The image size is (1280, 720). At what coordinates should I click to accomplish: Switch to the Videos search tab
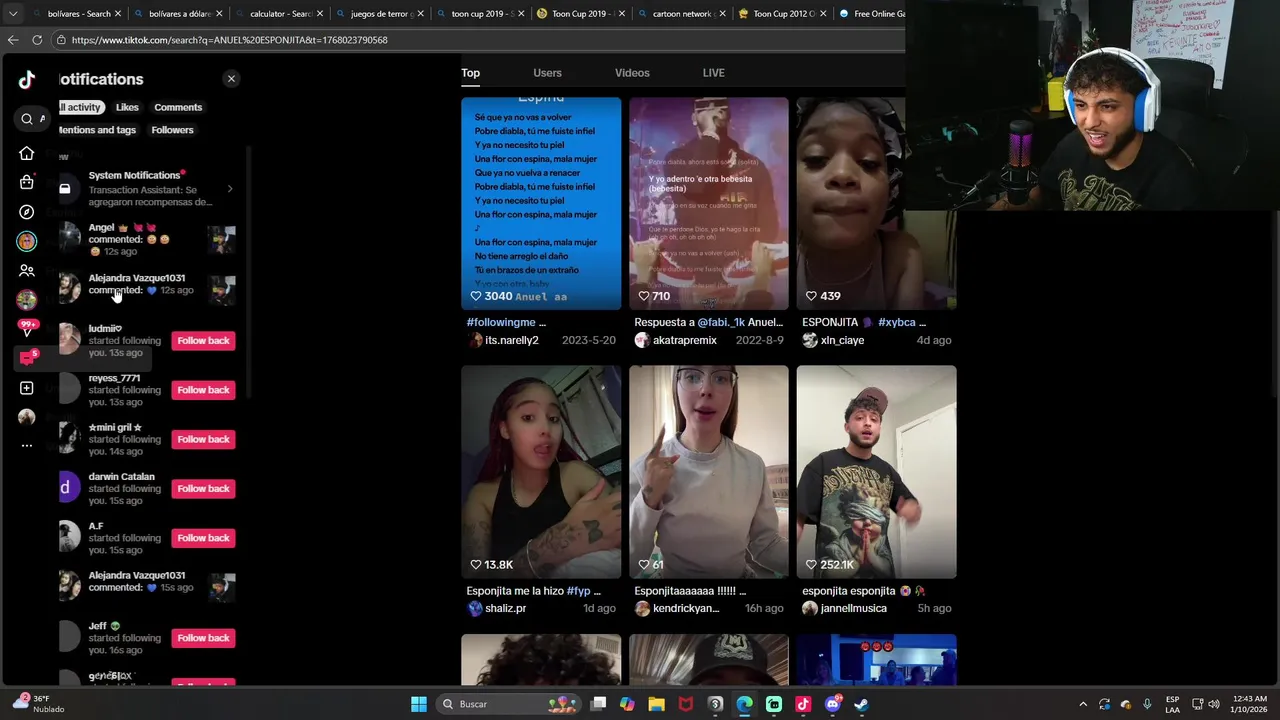(x=632, y=73)
